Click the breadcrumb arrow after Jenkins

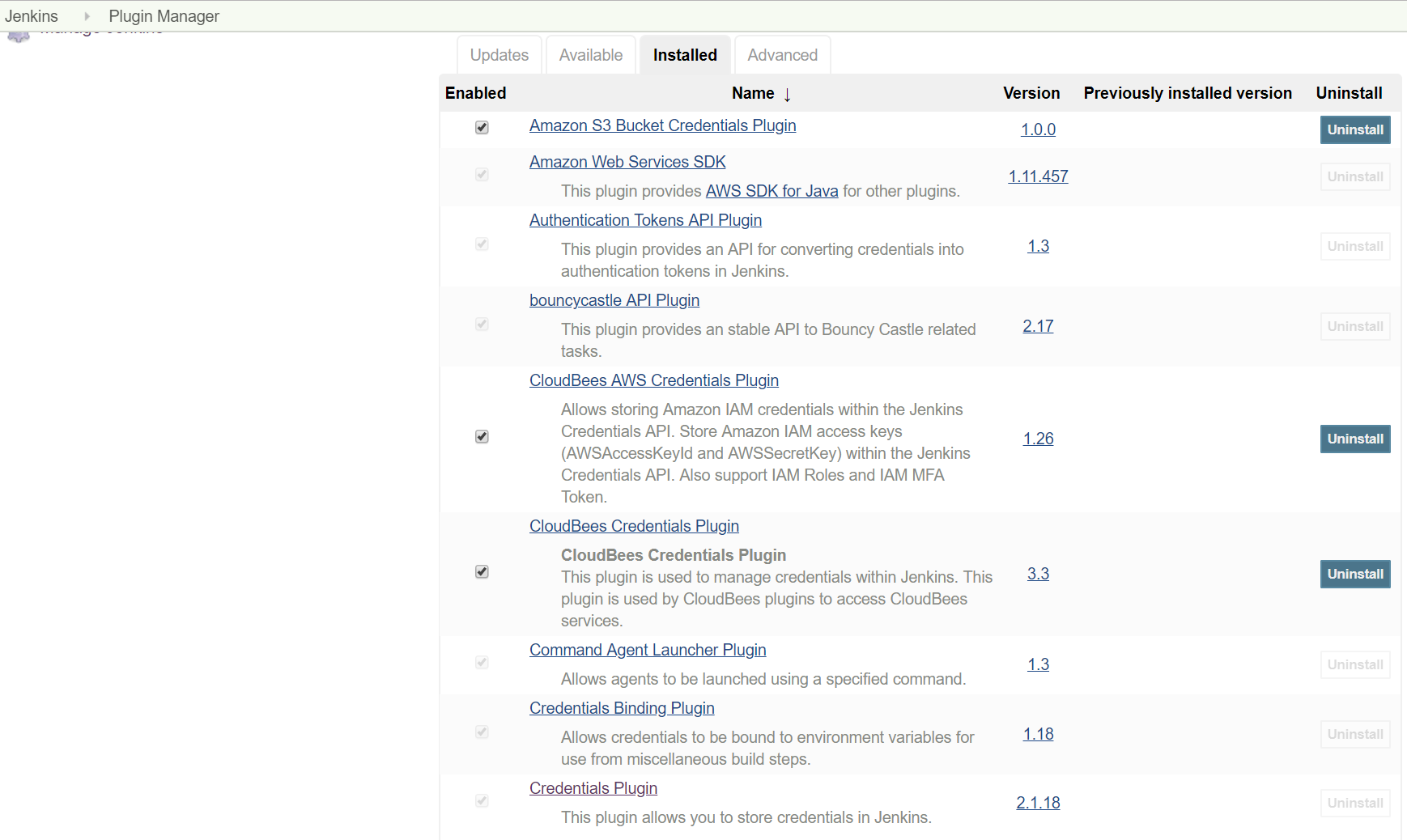[87, 16]
